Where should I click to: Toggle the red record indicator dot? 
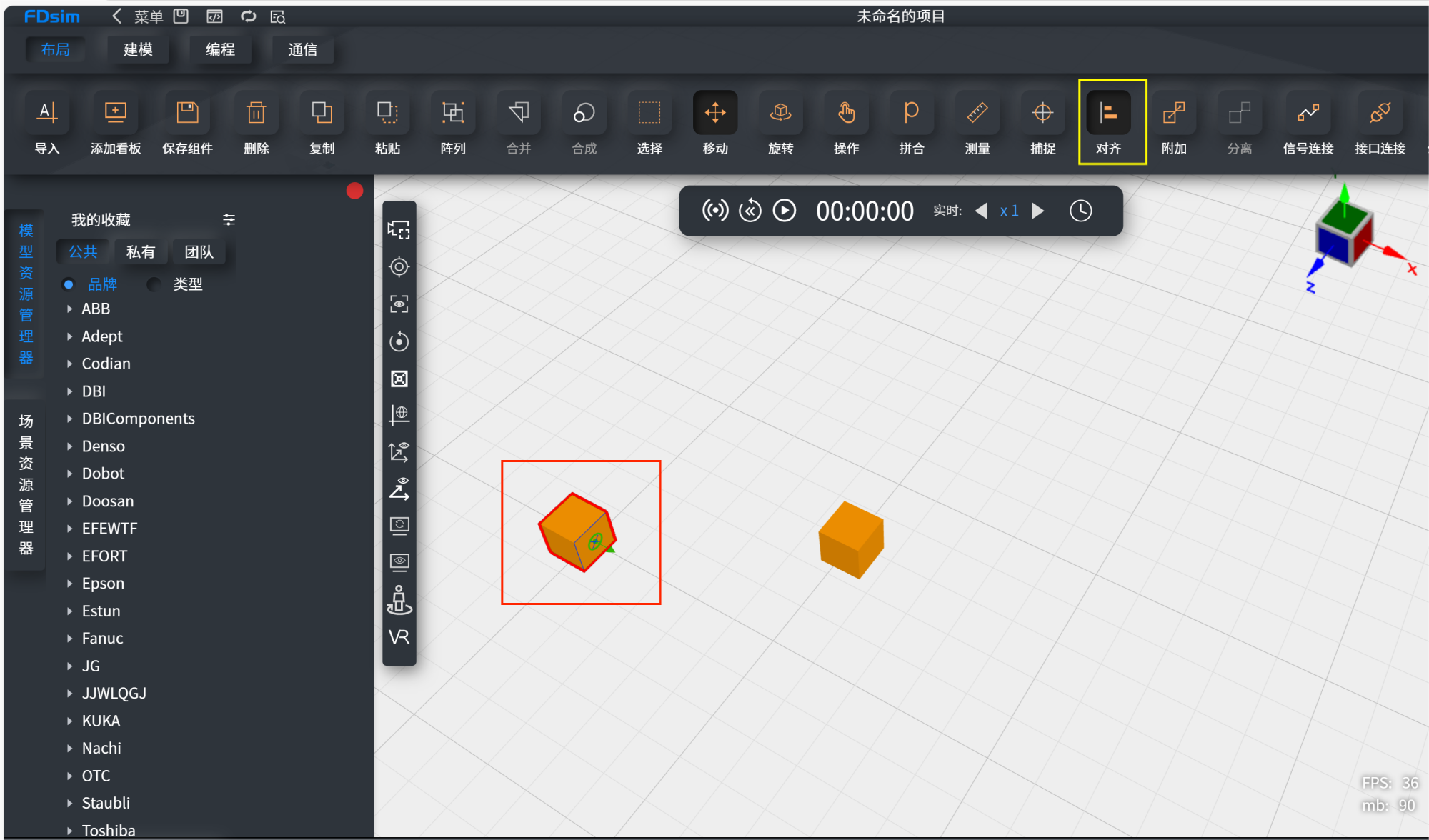354,191
